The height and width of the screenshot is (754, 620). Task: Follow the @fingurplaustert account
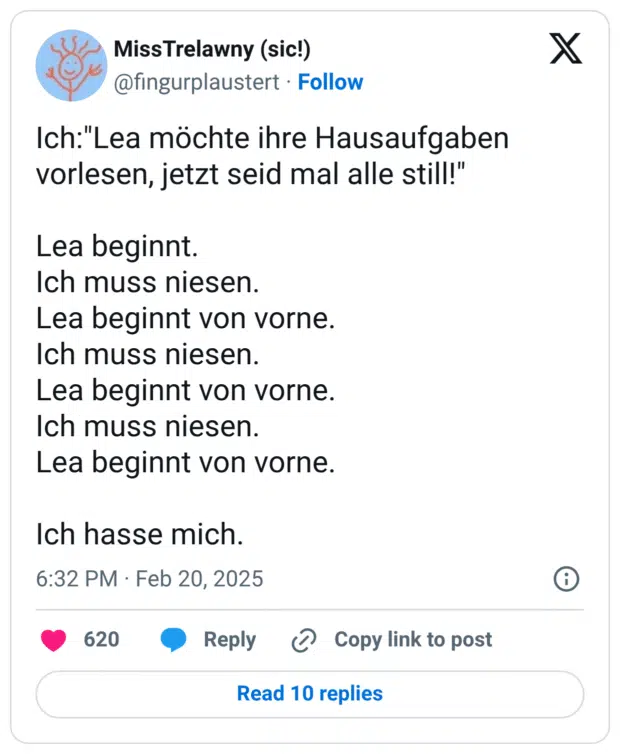[x=331, y=82]
